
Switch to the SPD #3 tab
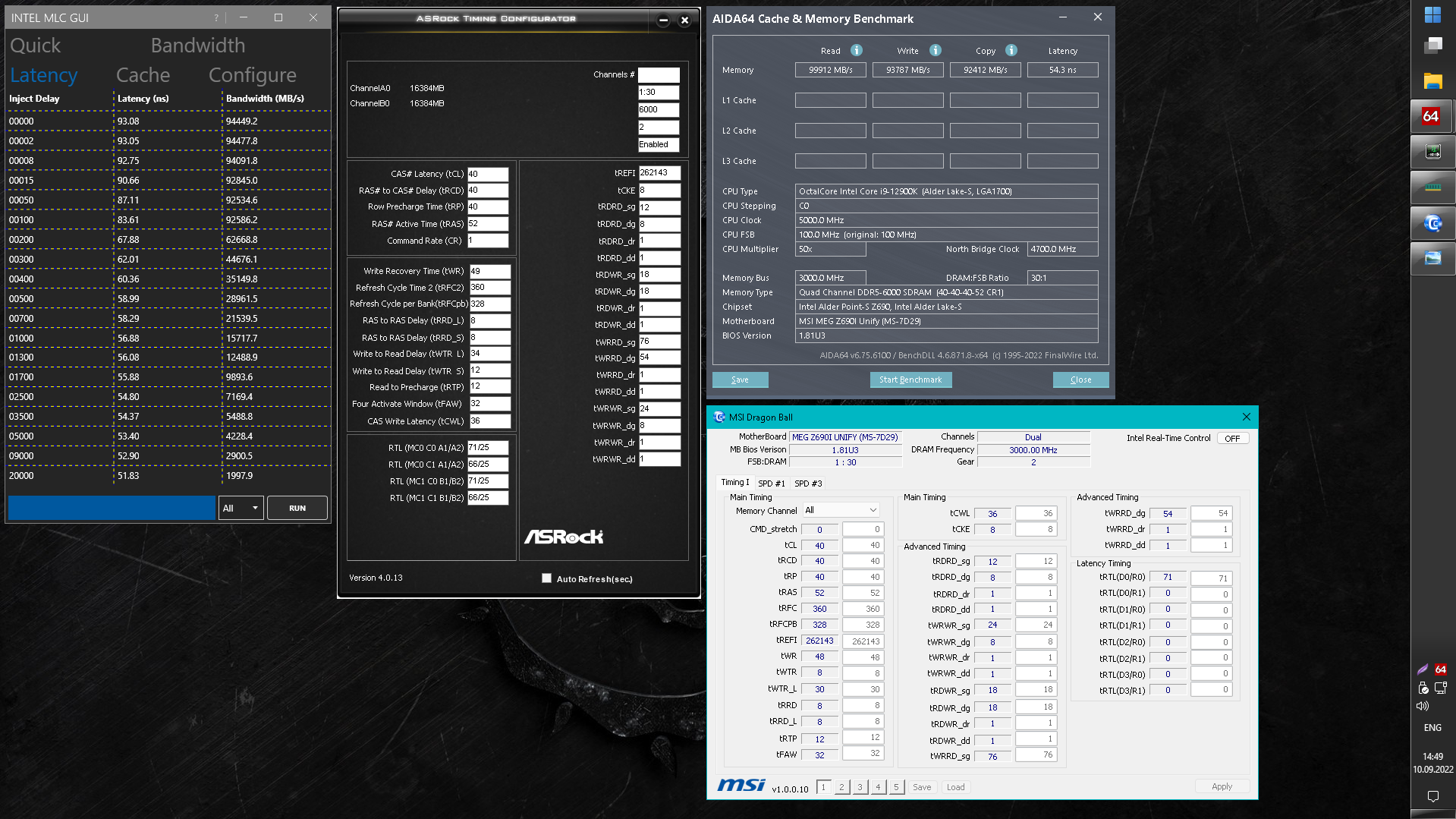(x=808, y=484)
